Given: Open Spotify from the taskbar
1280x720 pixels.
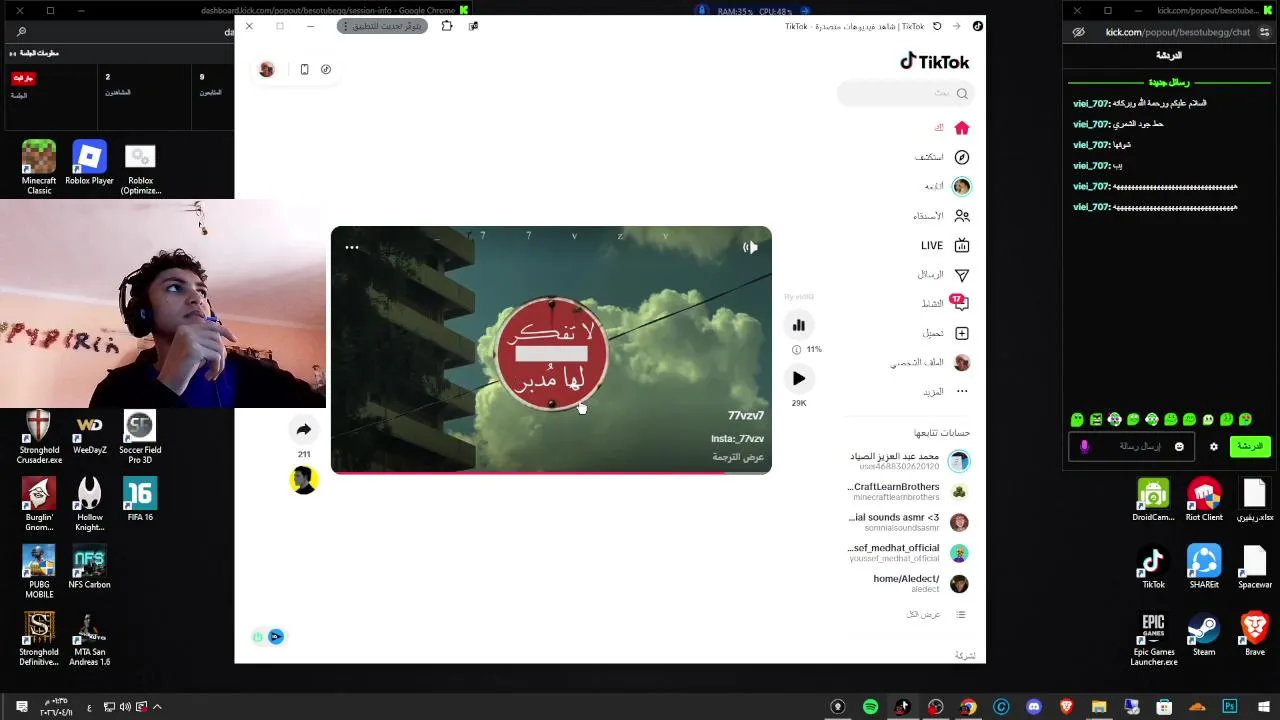Looking at the screenshot, I should click(870, 707).
